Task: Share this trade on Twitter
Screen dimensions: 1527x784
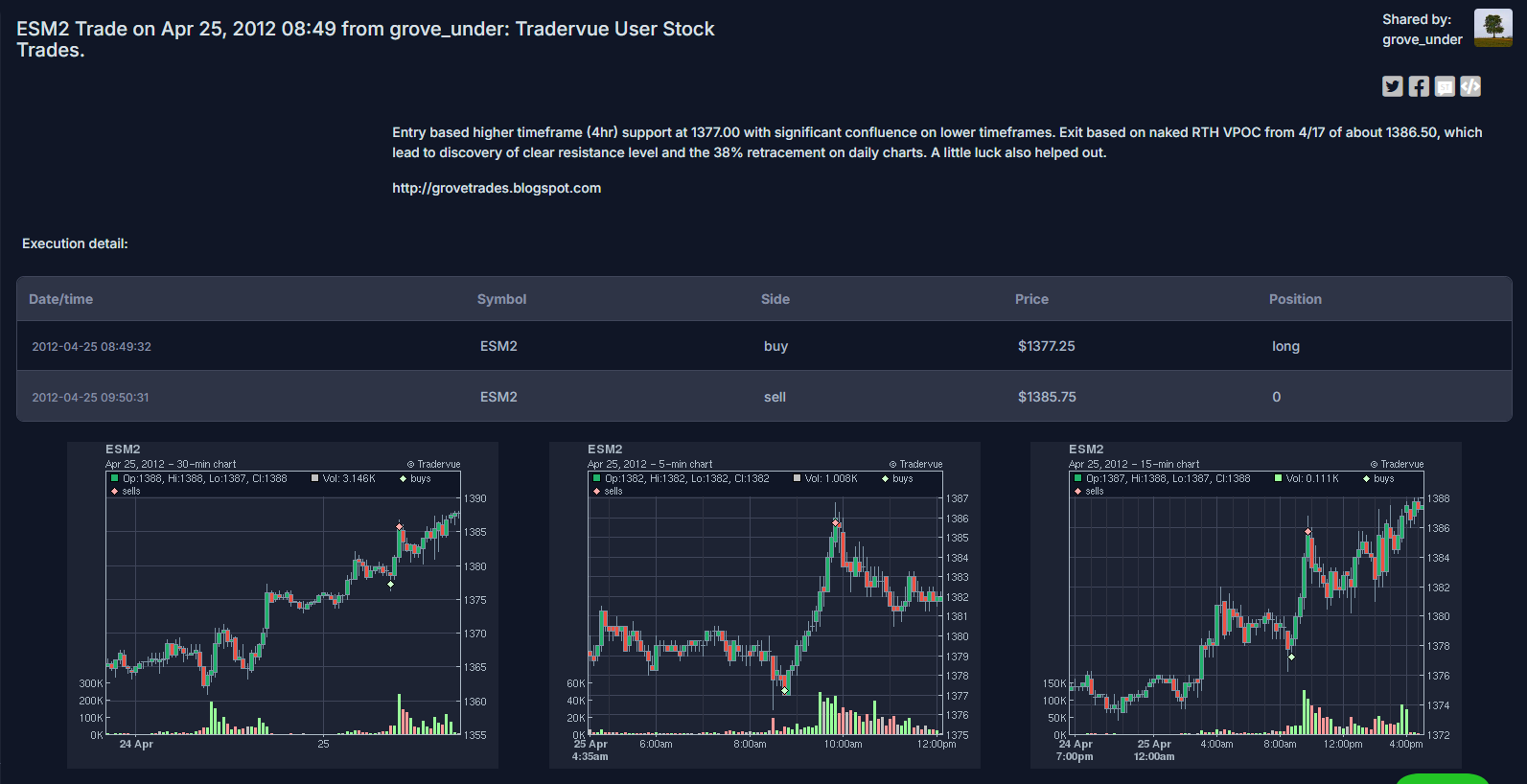Action: [x=1393, y=86]
